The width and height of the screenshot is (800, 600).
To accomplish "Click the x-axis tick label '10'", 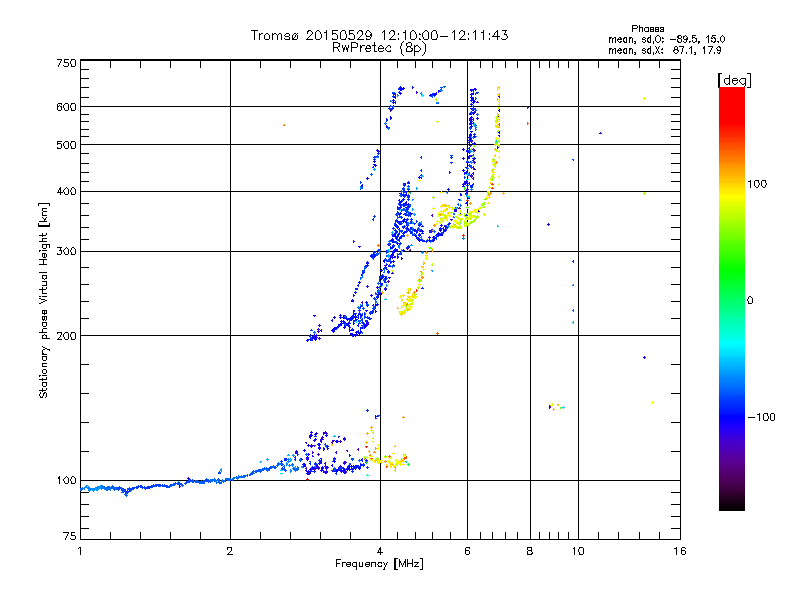I will pyautogui.click(x=578, y=551).
